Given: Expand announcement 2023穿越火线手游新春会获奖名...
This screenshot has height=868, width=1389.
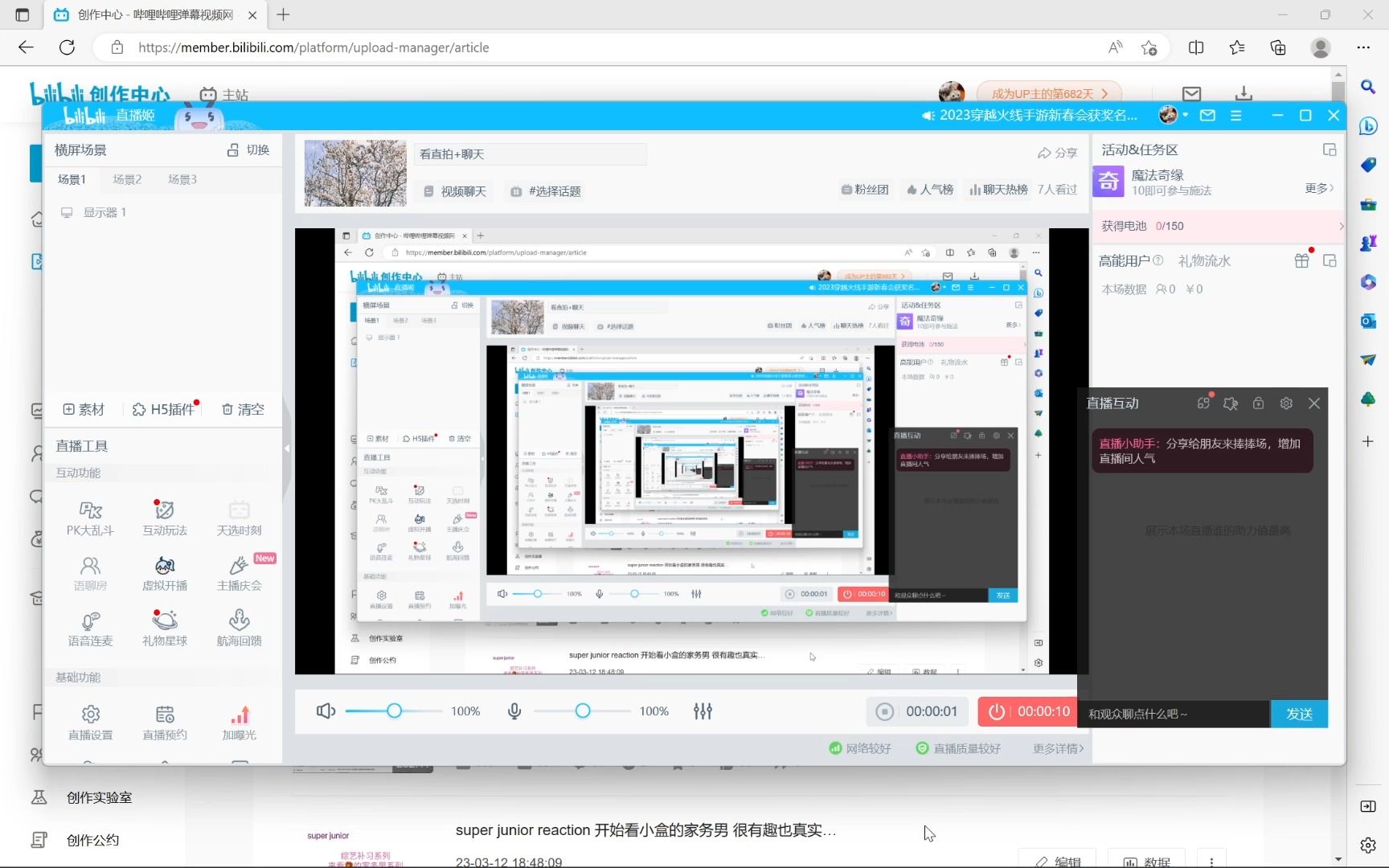Looking at the screenshot, I should click(1030, 115).
